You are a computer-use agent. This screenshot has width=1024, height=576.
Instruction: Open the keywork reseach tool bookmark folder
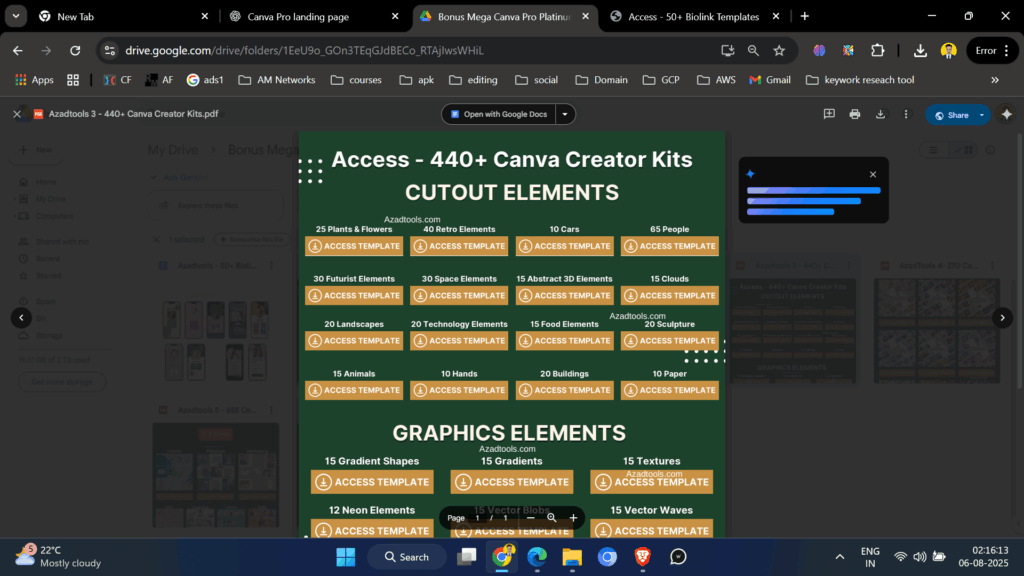[x=860, y=80]
